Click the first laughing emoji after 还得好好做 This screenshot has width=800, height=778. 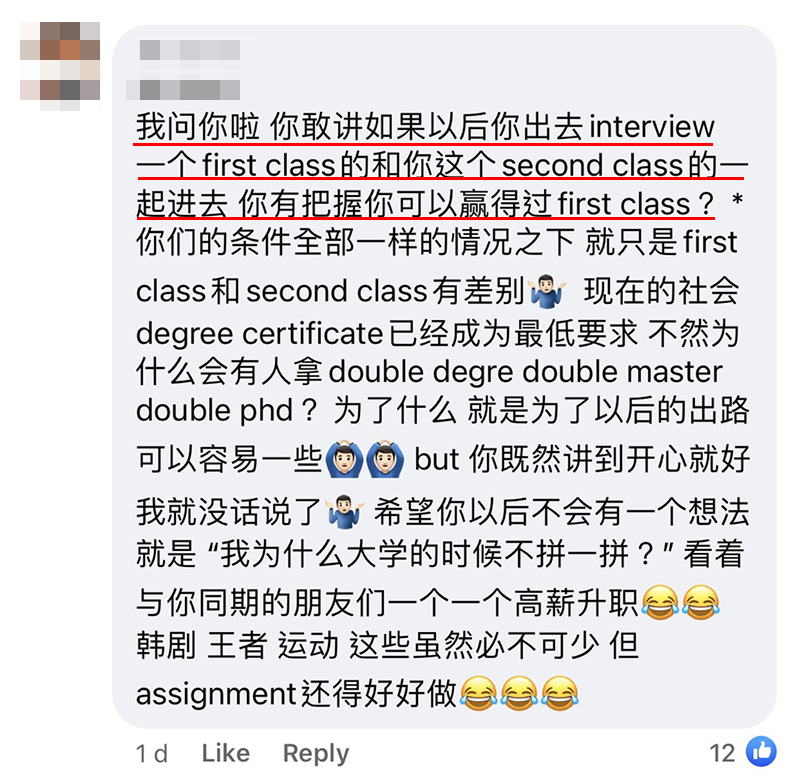(x=479, y=693)
